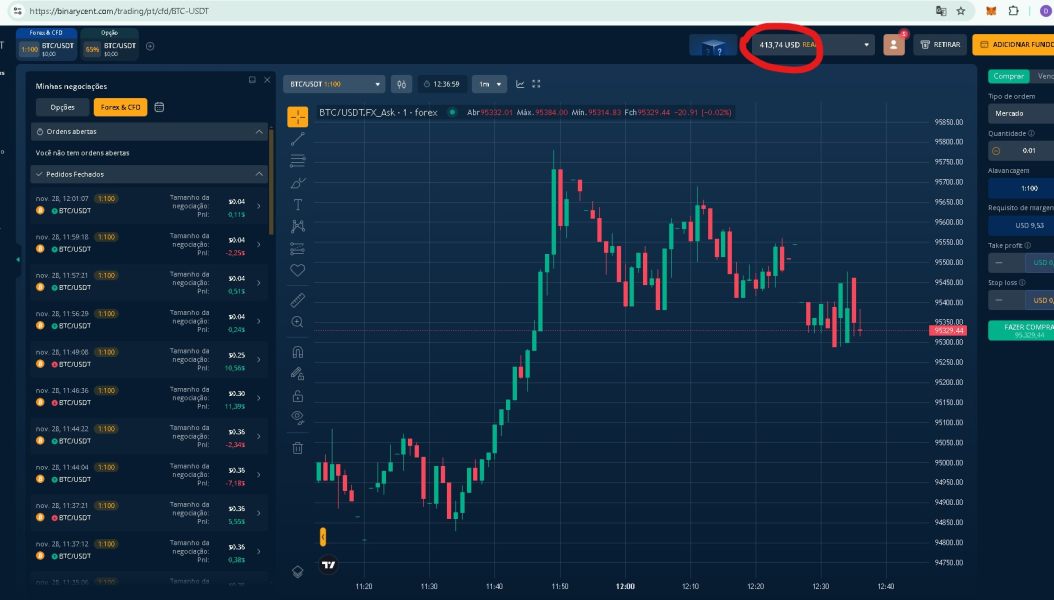Switch to the Opções tab
1054x600 pixels.
click(63, 107)
